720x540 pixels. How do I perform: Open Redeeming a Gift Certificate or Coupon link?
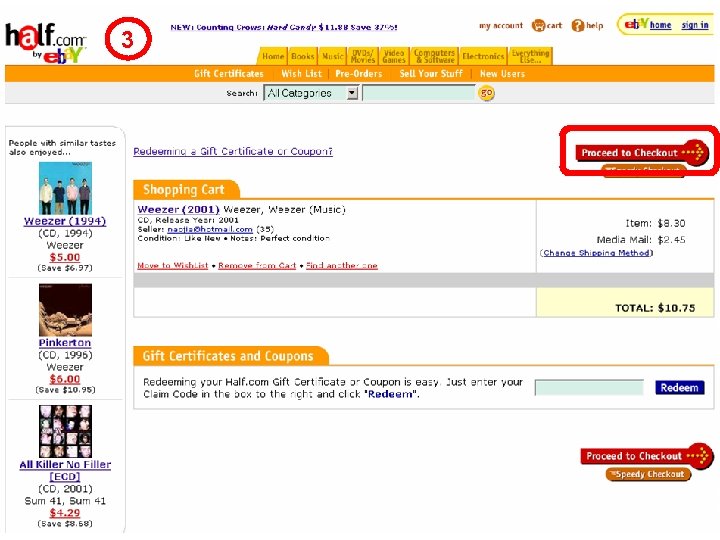[x=233, y=151]
